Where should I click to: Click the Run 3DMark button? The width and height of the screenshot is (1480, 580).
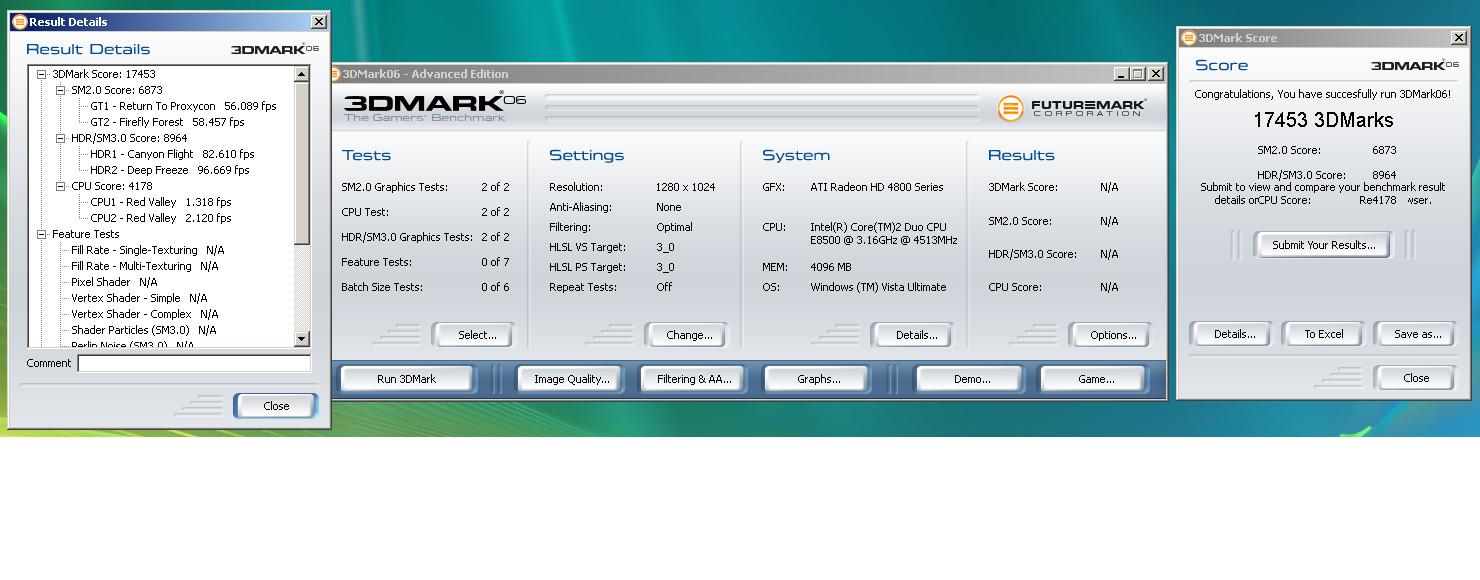[x=407, y=379]
